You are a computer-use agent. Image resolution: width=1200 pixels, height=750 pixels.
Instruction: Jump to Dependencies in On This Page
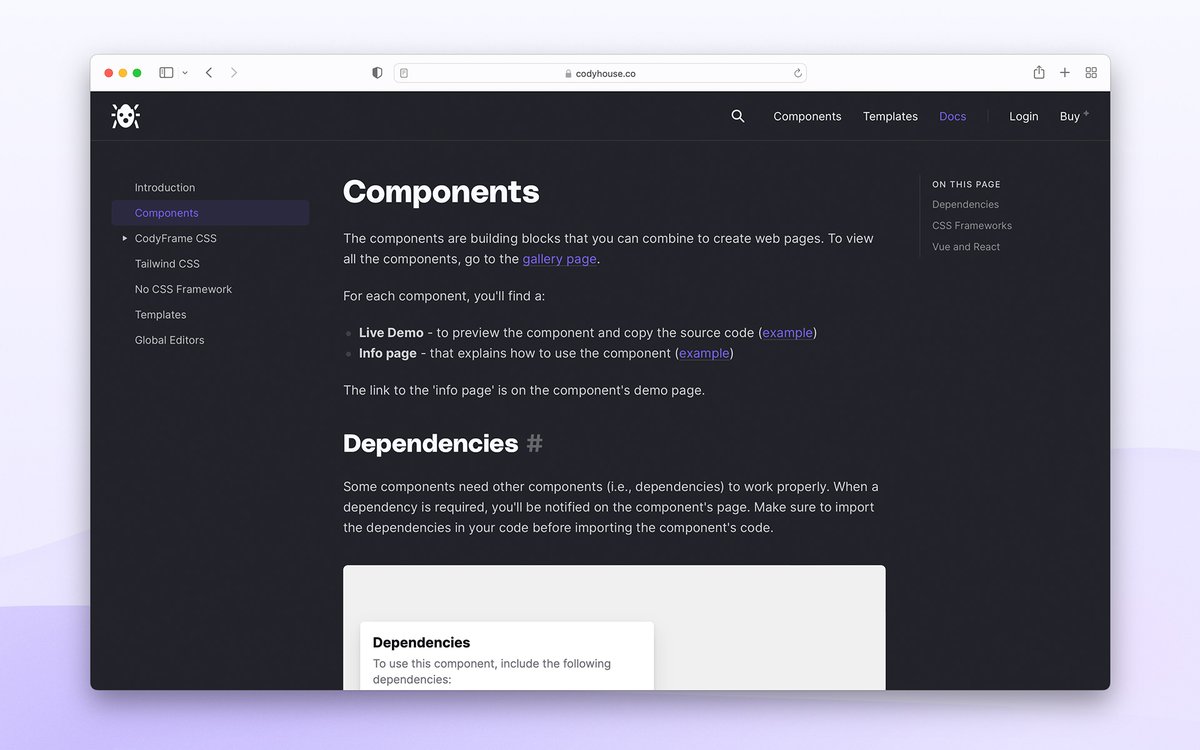tap(965, 204)
